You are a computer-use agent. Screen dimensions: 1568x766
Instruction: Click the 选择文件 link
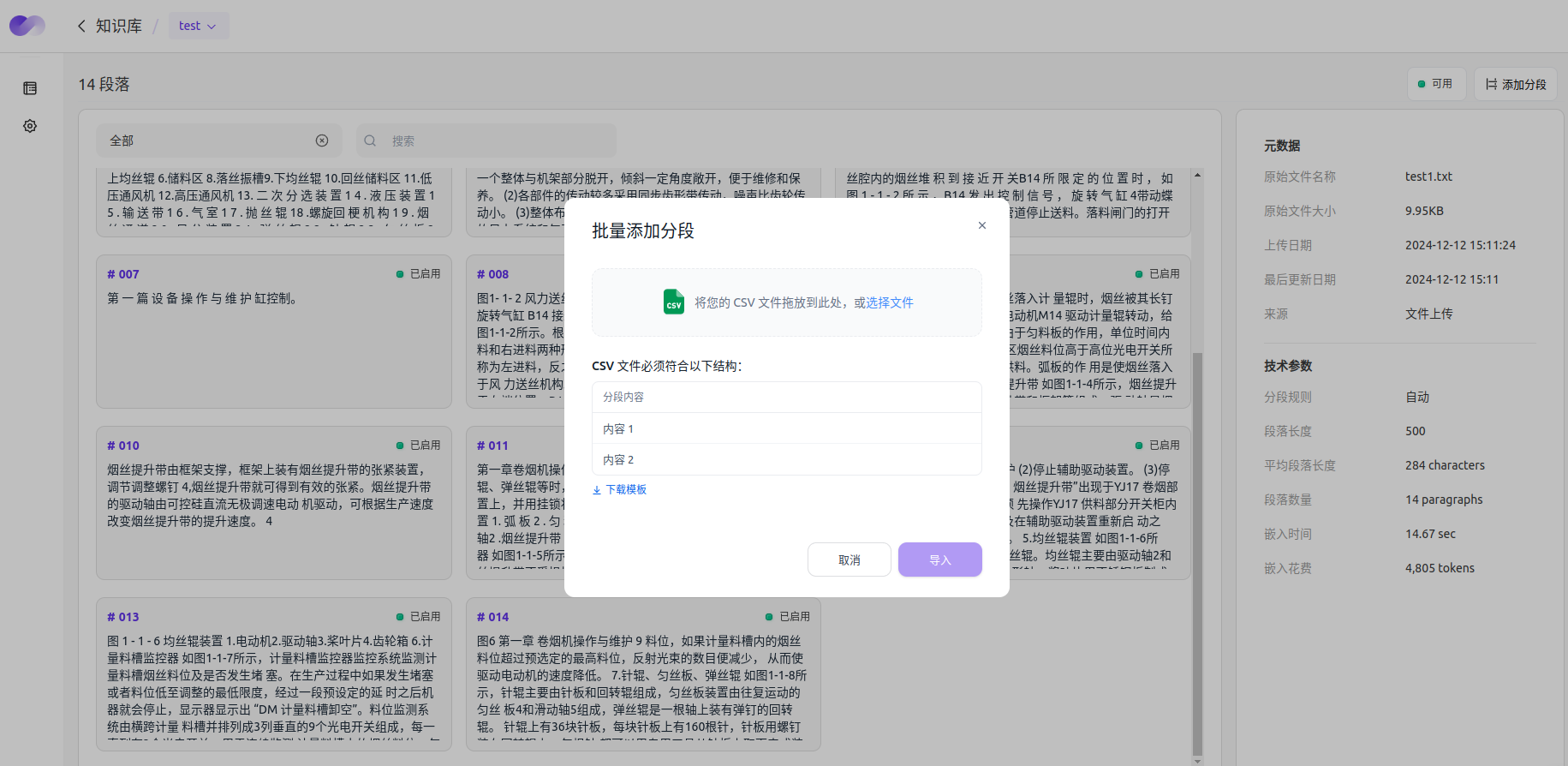pyautogui.click(x=889, y=302)
